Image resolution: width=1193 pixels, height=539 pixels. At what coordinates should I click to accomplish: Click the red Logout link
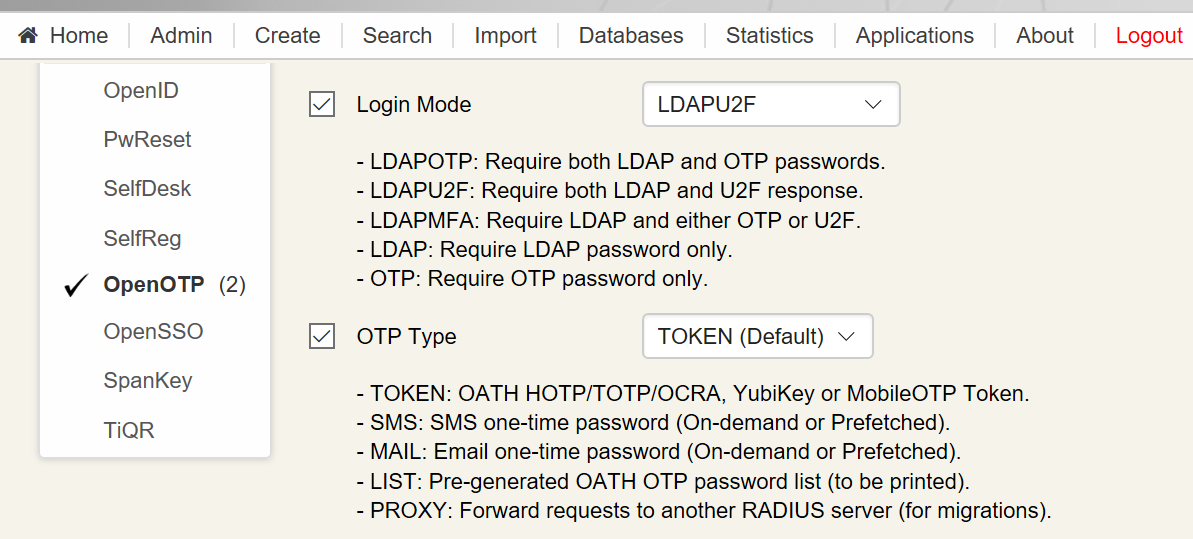[x=1149, y=36]
